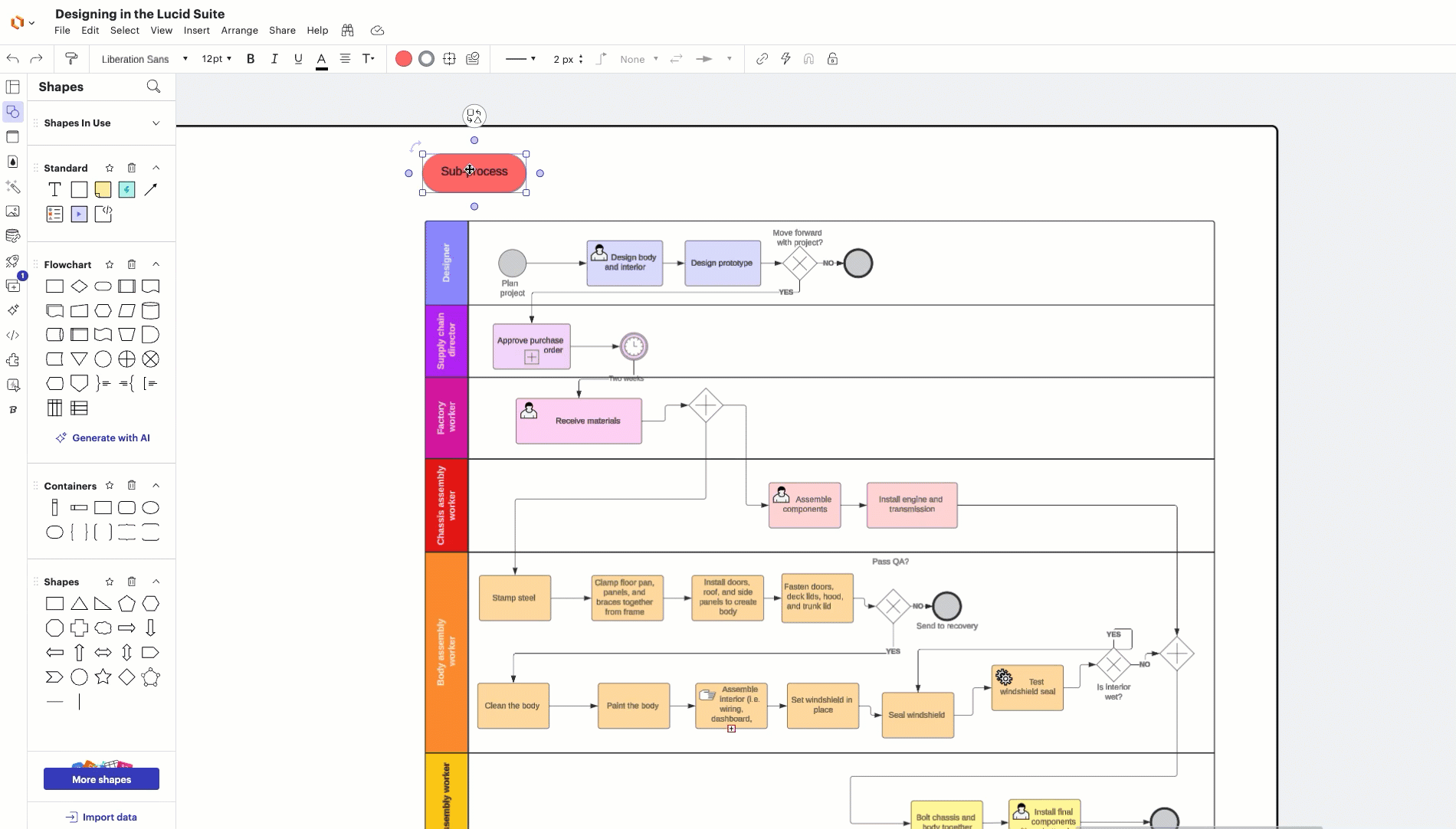The image size is (1456, 829).
Task: Click the lightning actions icon
Action: (x=785, y=59)
